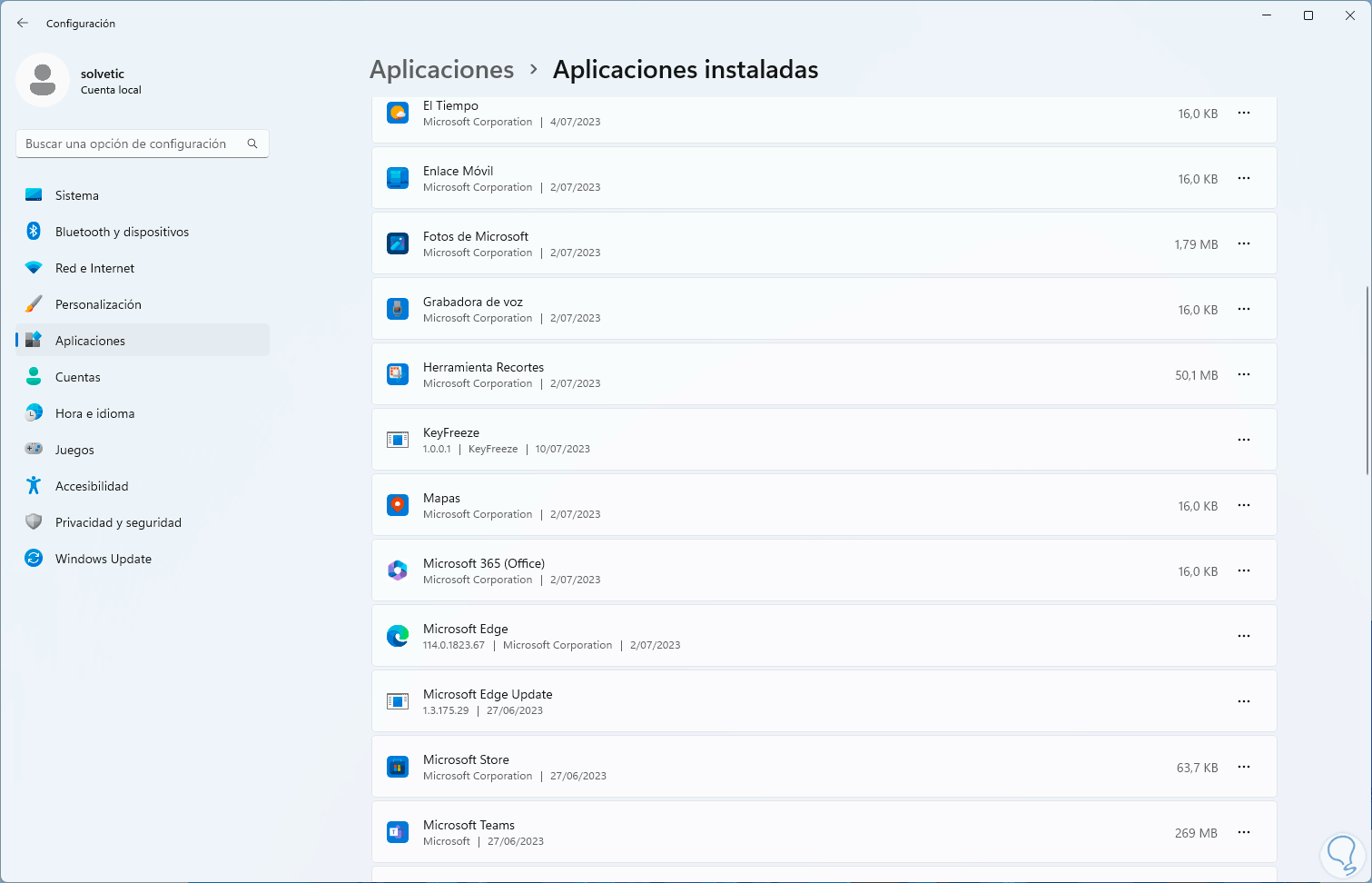Click the KeyFreeze app icon
This screenshot has width=1372, height=883.
coord(398,440)
